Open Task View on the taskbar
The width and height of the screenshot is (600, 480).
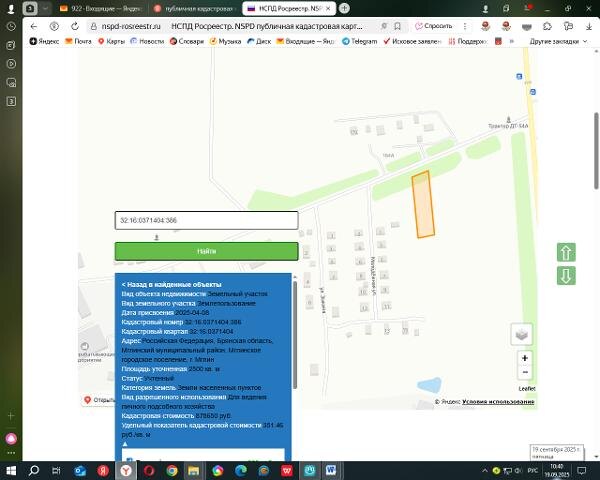click(x=56, y=470)
